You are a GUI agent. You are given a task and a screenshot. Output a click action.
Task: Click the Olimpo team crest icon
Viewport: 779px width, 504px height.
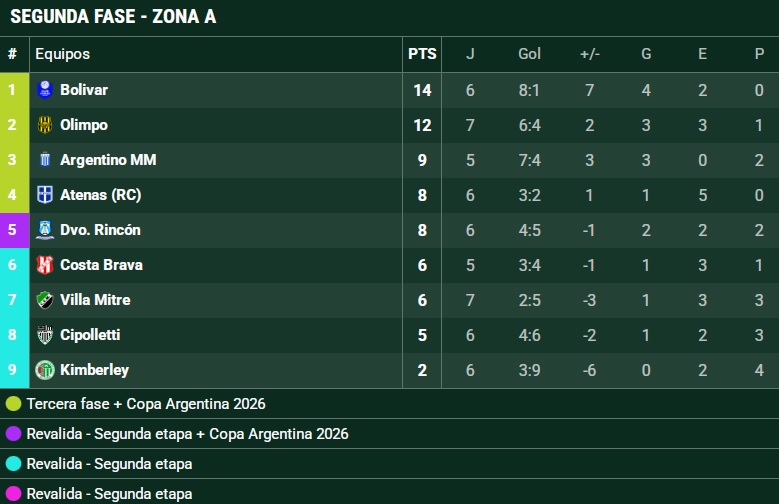tap(45, 125)
